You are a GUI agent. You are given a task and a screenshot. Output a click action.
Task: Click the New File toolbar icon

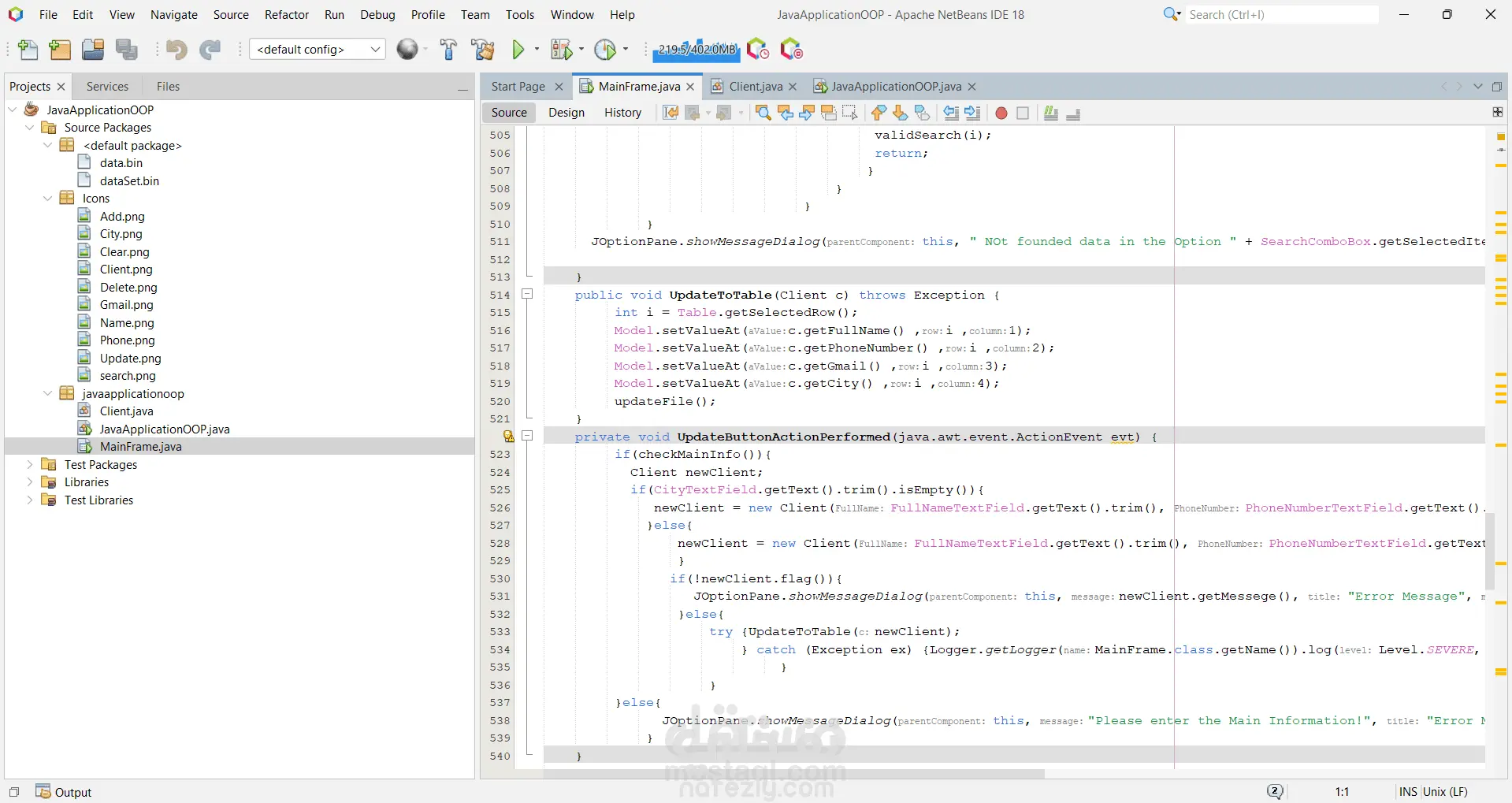[28, 50]
